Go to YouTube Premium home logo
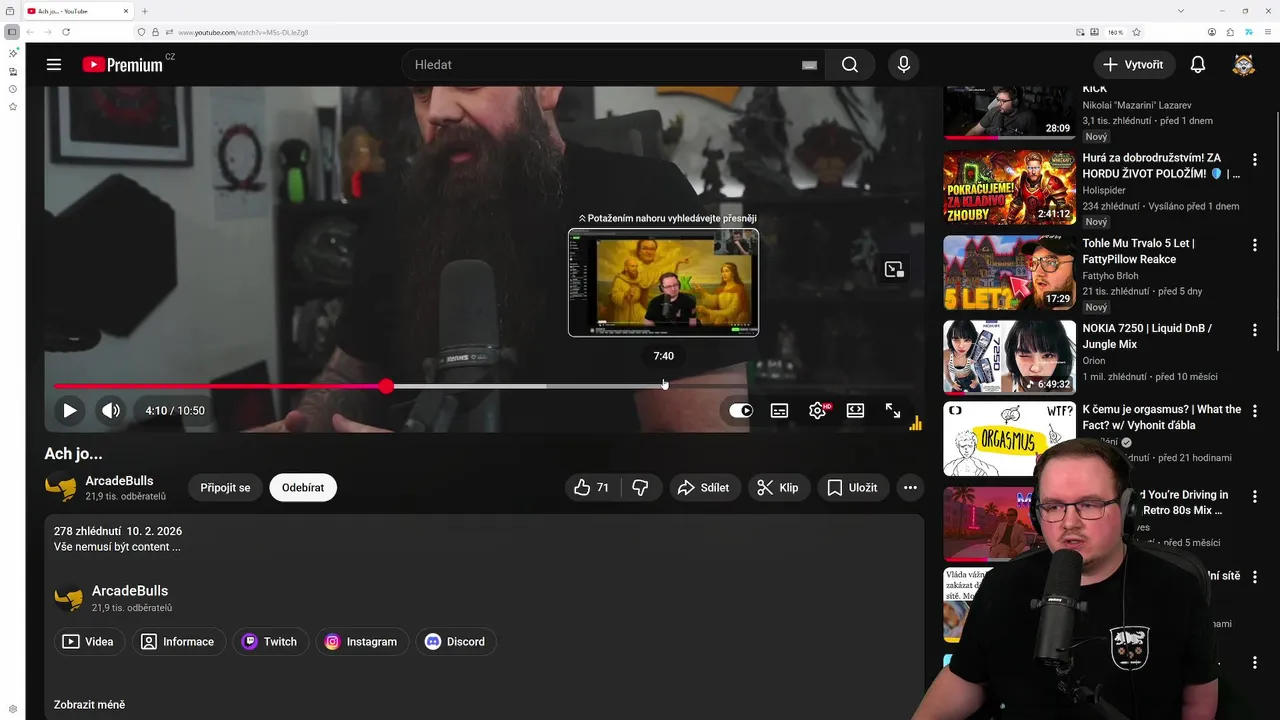Image resolution: width=1280 pixels, height=720 pixels. (x=122, y=65)
